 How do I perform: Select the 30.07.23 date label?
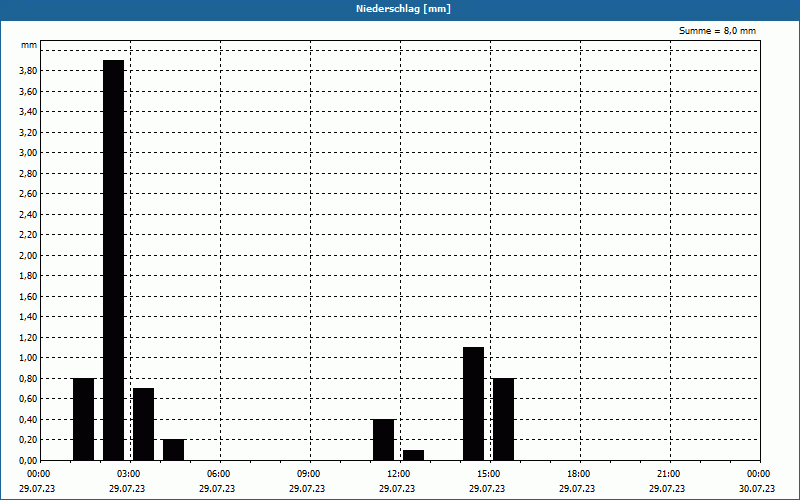click(x=757, y=489)
